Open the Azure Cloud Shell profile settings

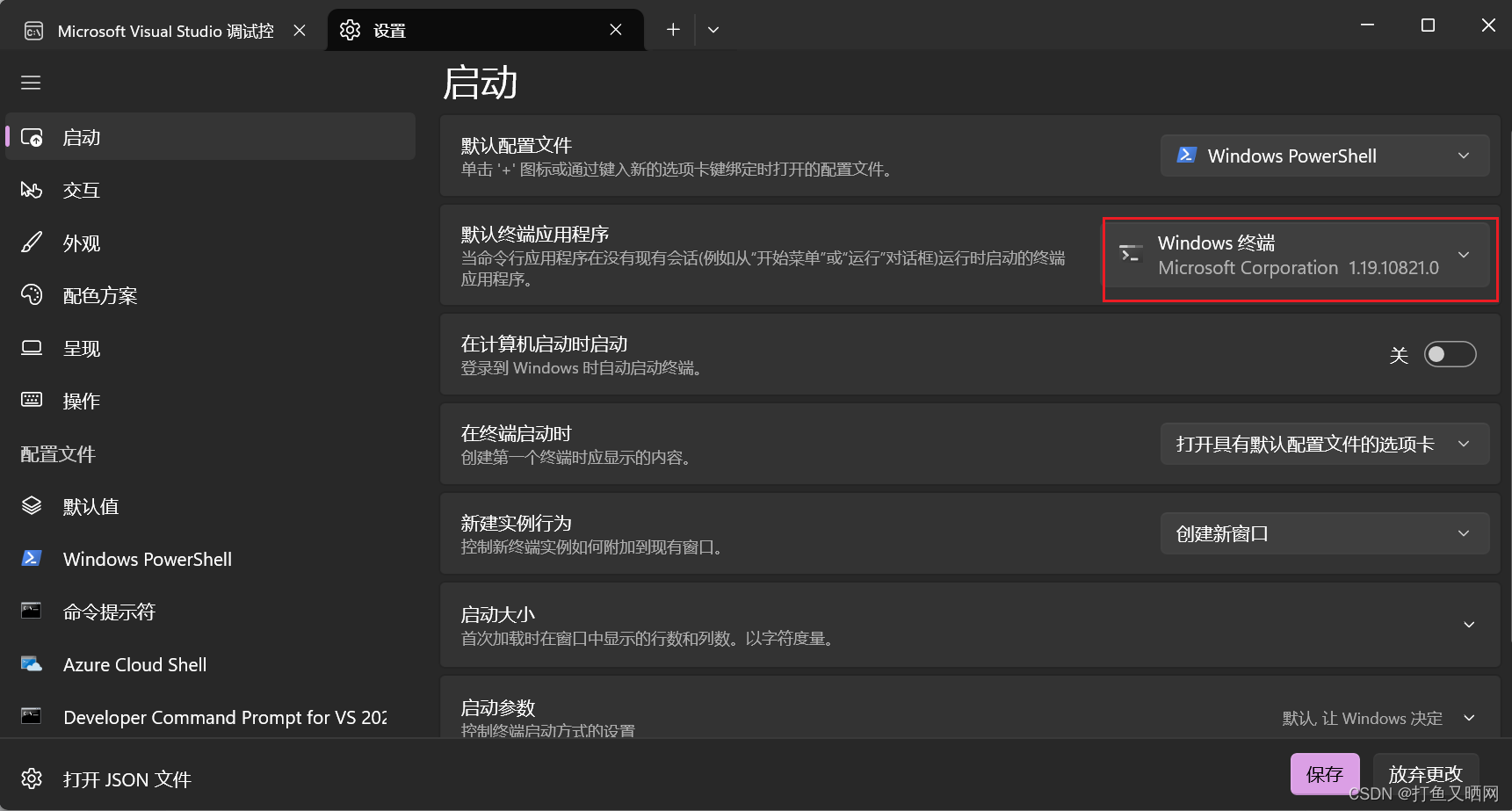(x=210, y=664)
